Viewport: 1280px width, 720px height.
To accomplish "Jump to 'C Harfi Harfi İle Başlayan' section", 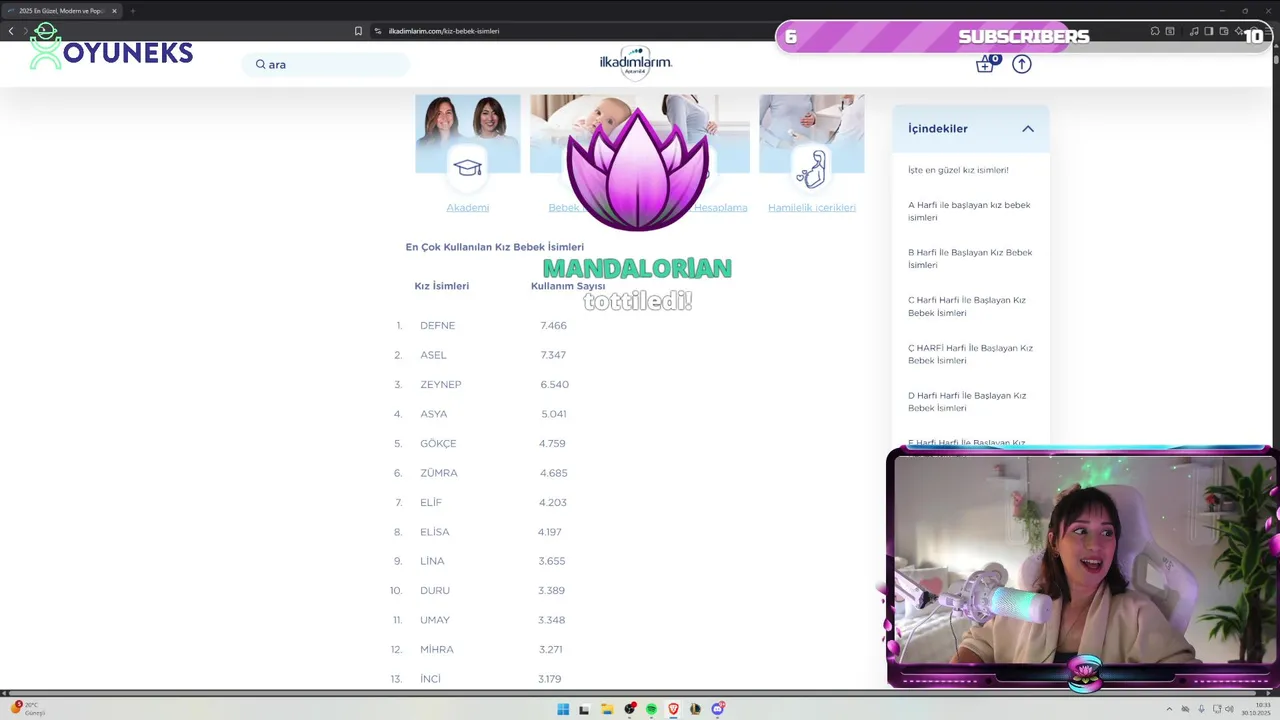I will (x=967, y=306).
